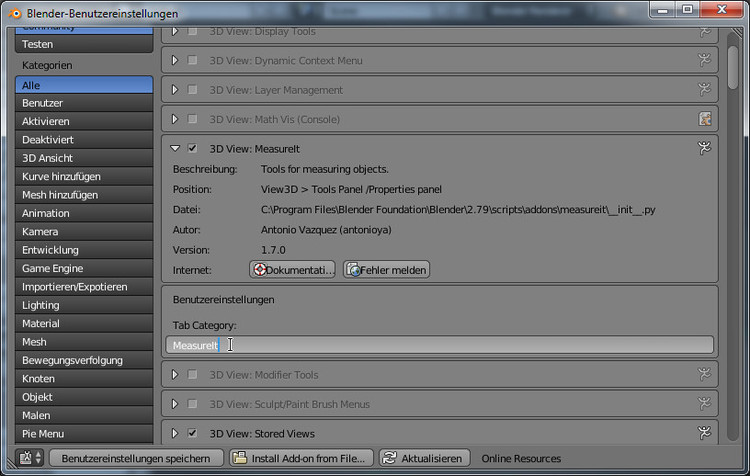Viewport: 750px width, 476px height.
Task: Select the Aktivieren category
Action: coord(84,121)
